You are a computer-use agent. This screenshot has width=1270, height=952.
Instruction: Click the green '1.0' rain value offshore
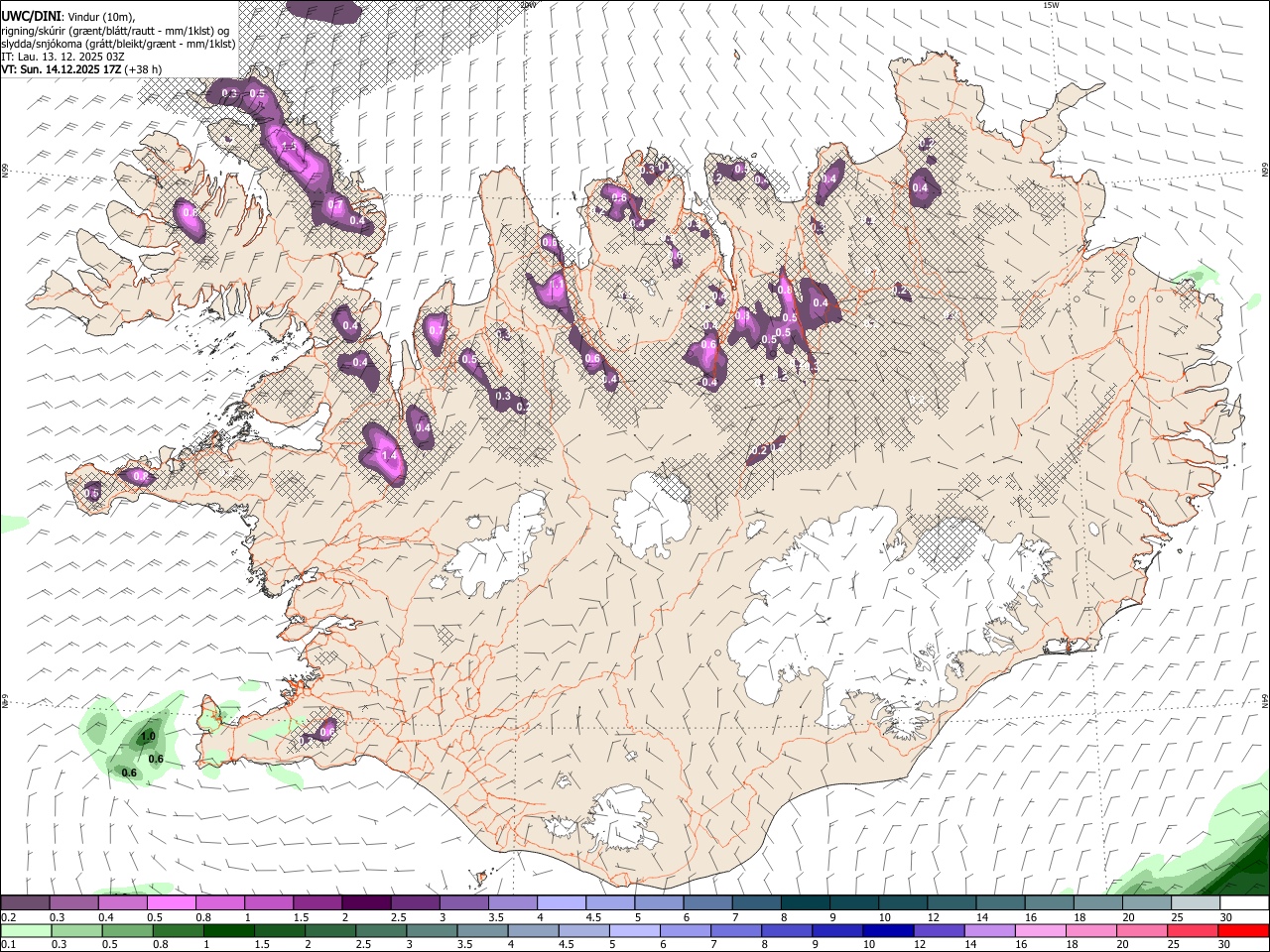coord(148,737)
